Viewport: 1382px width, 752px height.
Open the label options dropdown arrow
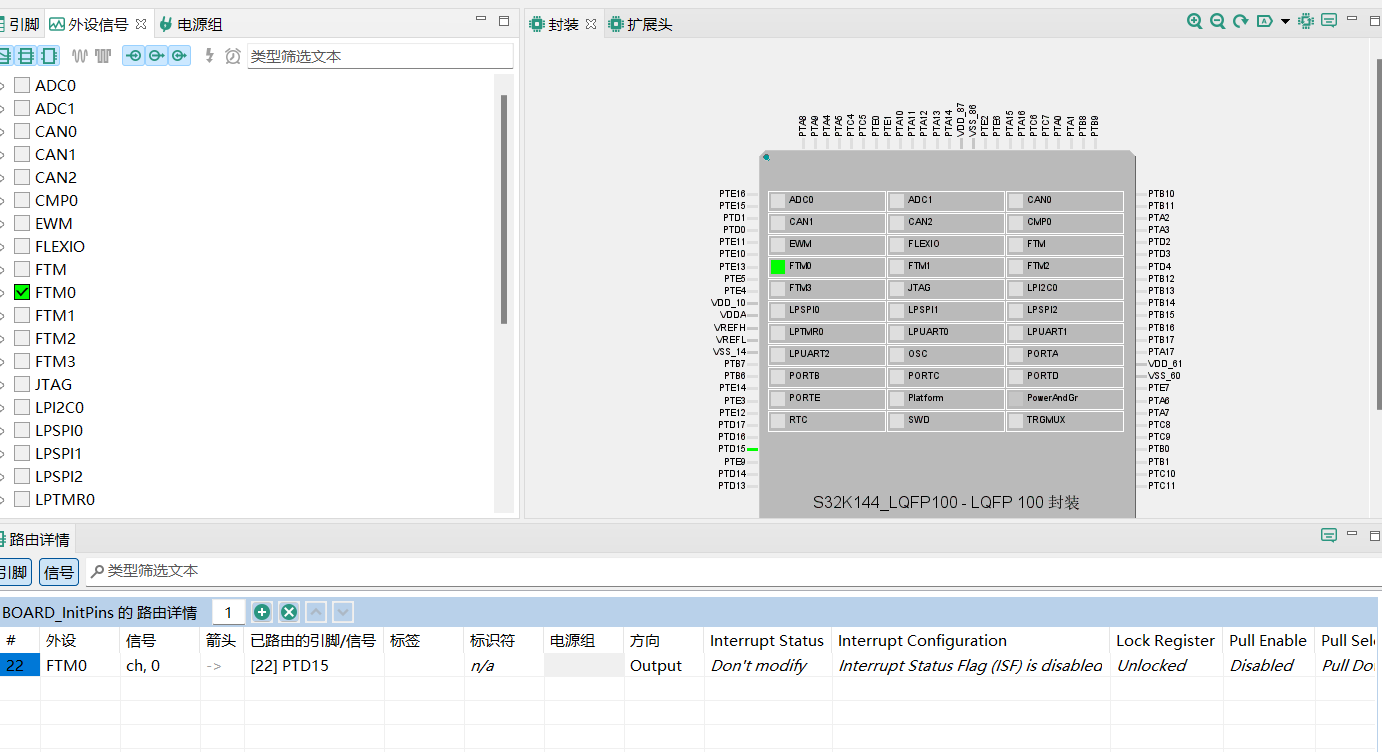tap(1286, 21)
